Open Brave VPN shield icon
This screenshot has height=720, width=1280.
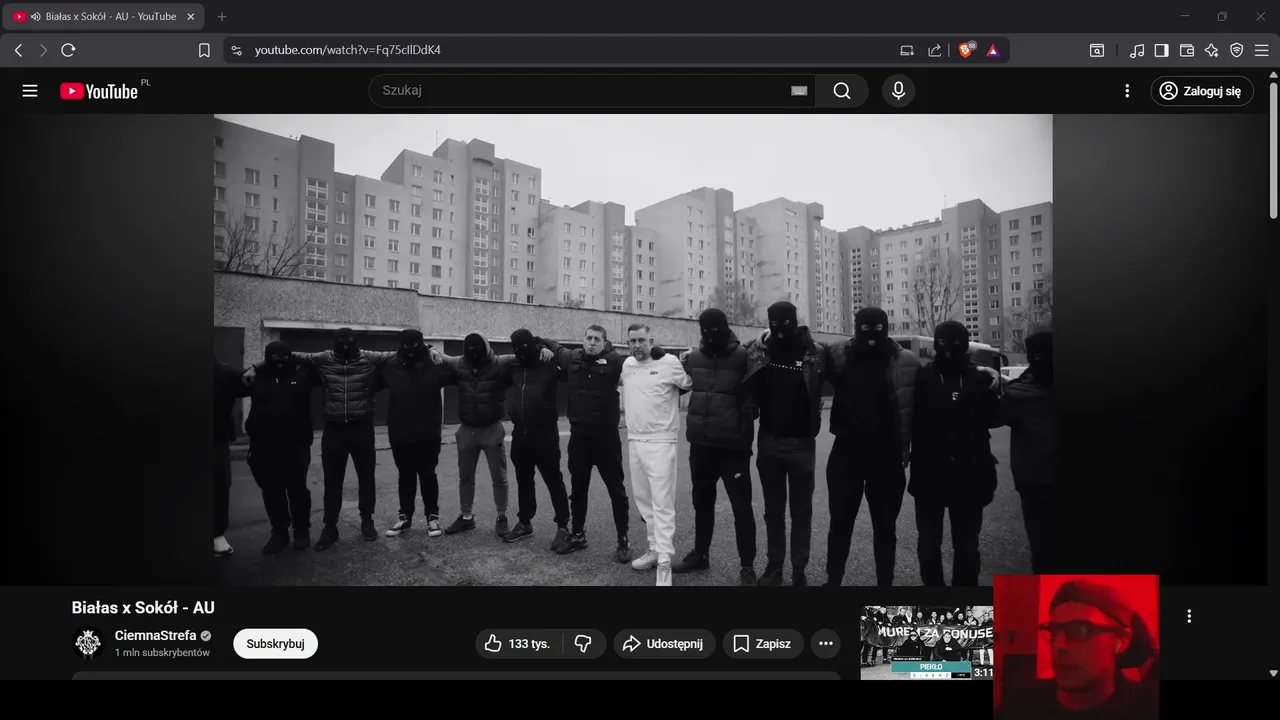(1236, 50)
